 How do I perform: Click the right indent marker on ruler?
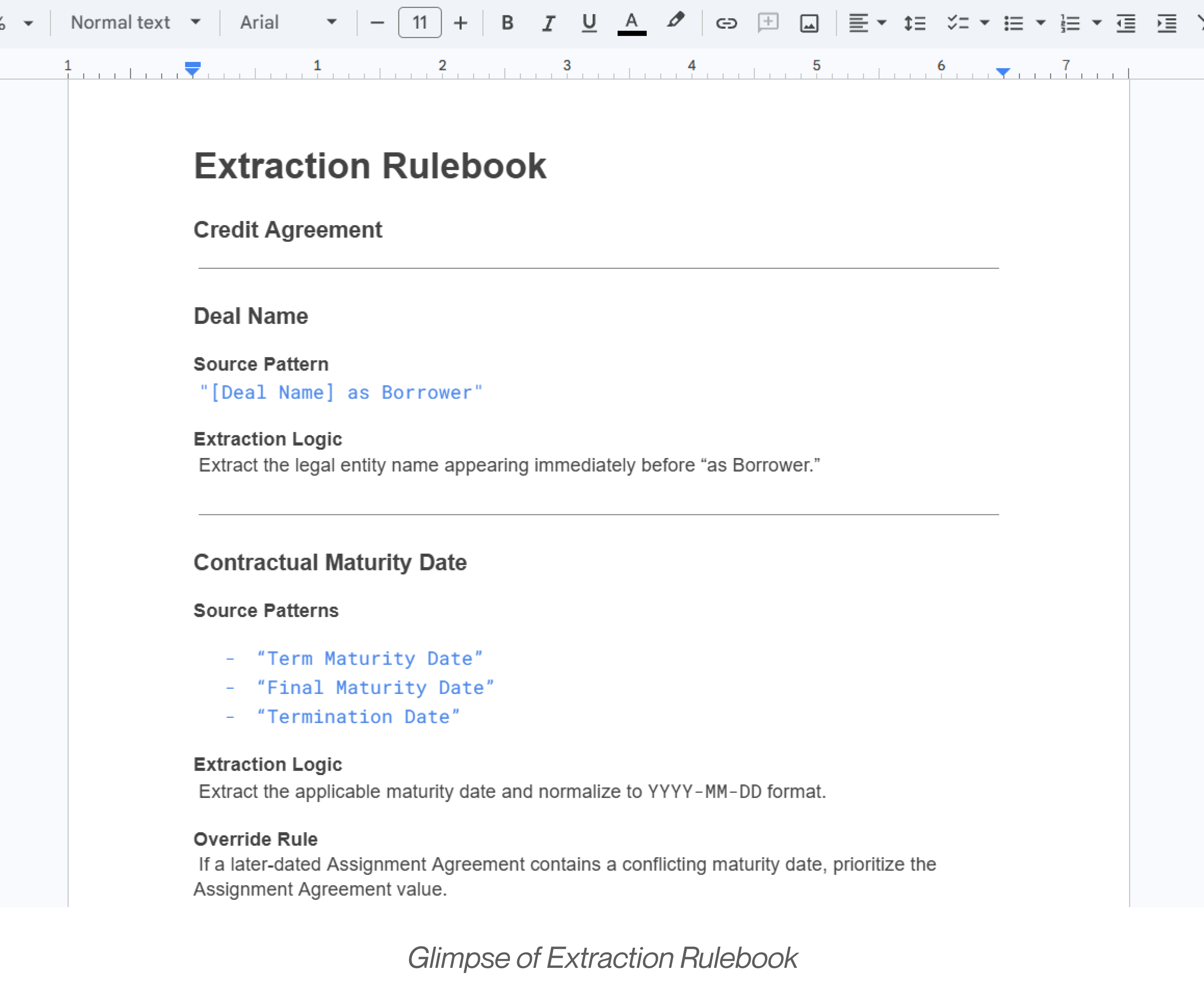[1003, 72]
